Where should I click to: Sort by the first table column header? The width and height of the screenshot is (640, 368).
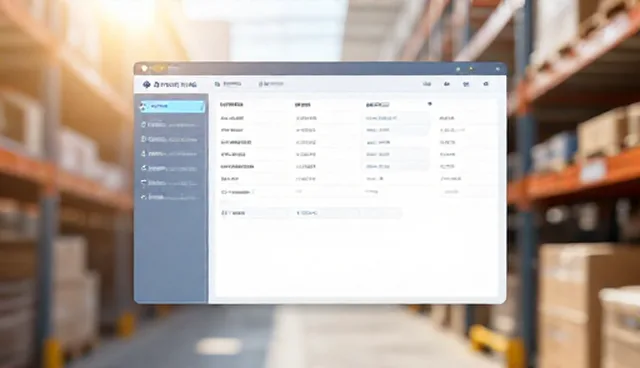tap(231, 104)
